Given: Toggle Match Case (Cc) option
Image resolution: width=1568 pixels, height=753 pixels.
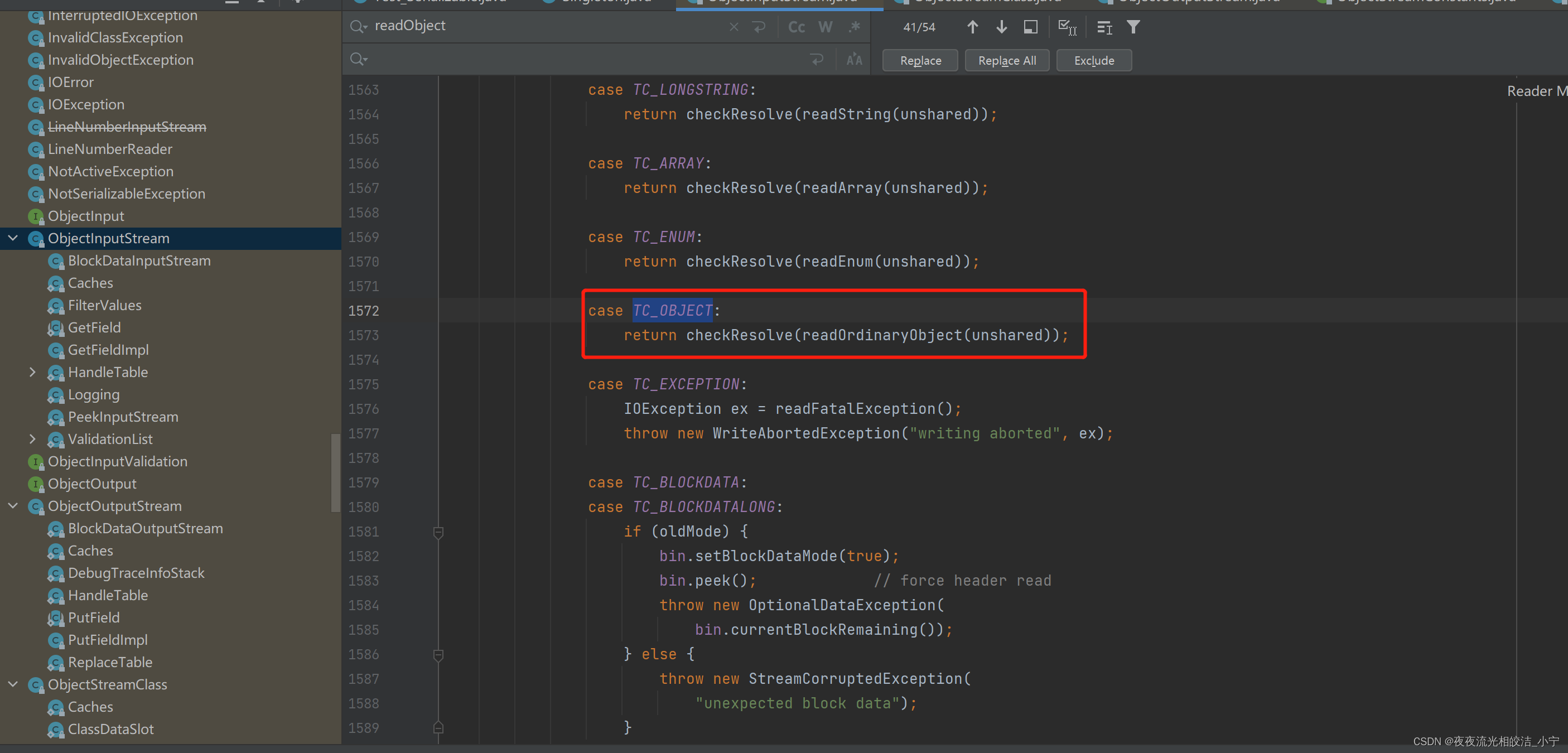Looking at the screenshot, I should [x=796, y=27].
